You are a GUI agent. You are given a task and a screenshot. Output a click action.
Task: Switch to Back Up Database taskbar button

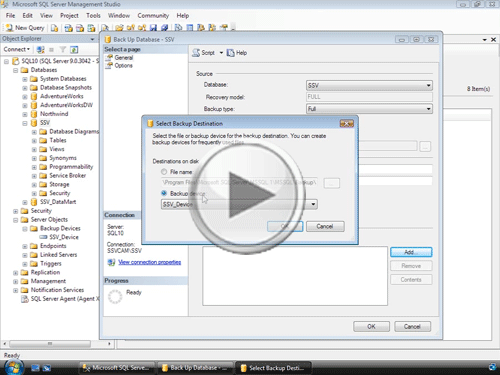pyautogui.click(x=195, y=368)
